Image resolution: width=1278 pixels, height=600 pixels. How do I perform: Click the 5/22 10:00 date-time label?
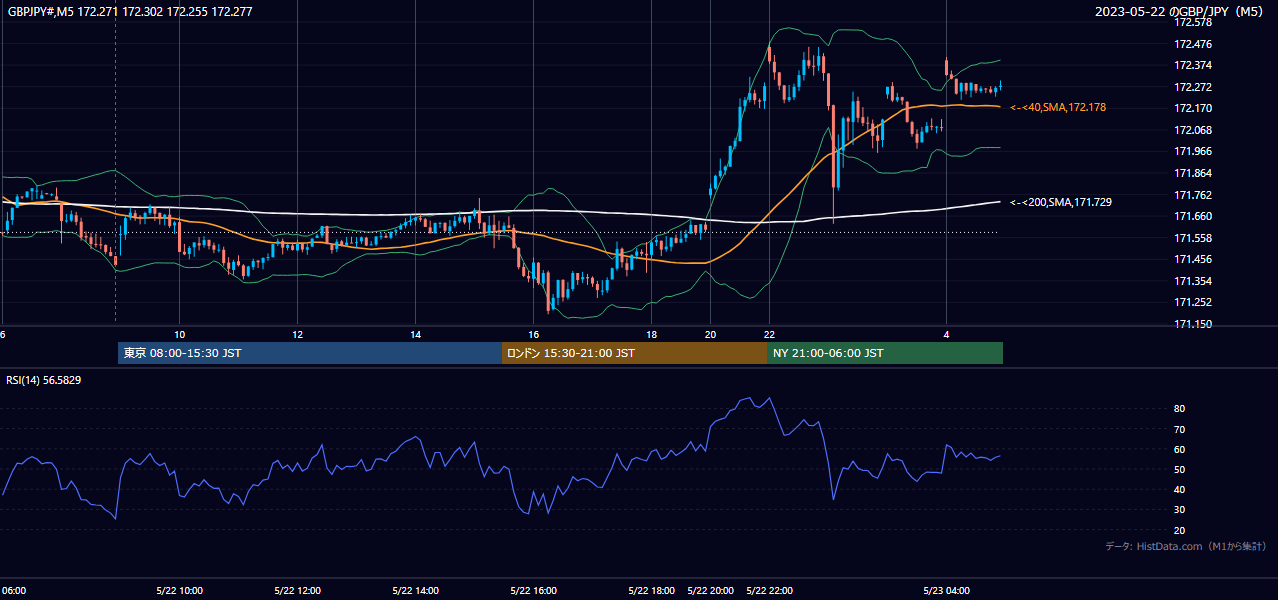(180, 590)
